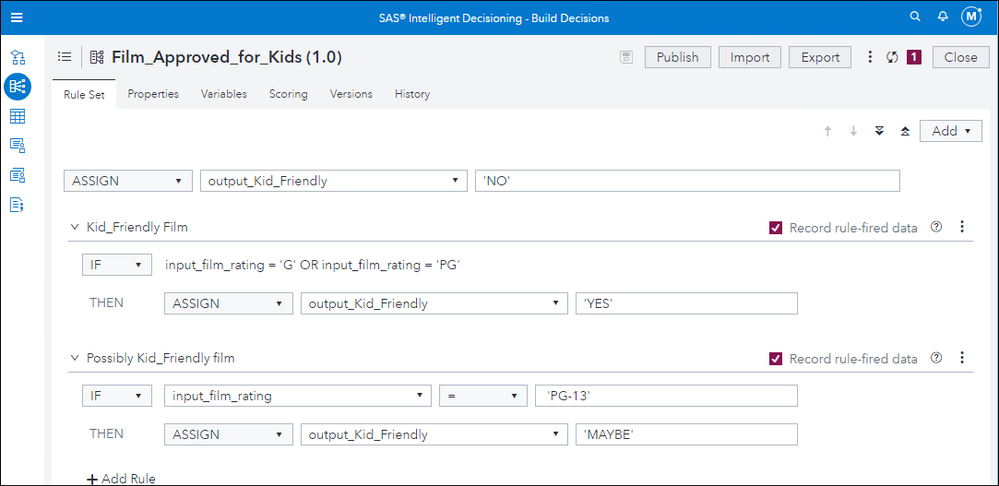Uncheck Record rule-fired data for Kid_Friendly Film
Viewport: 999px width, 486px height.
coord(776,228)
